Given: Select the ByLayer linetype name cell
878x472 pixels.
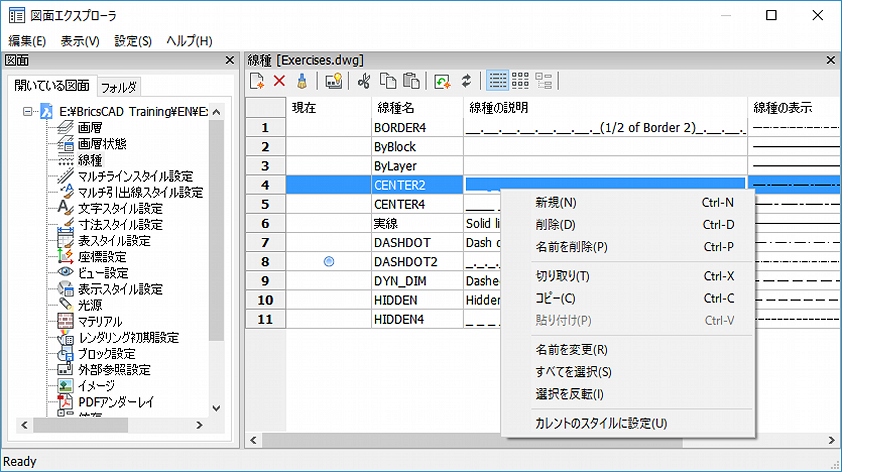Looking at the screenshot, I should click(417, 166).
